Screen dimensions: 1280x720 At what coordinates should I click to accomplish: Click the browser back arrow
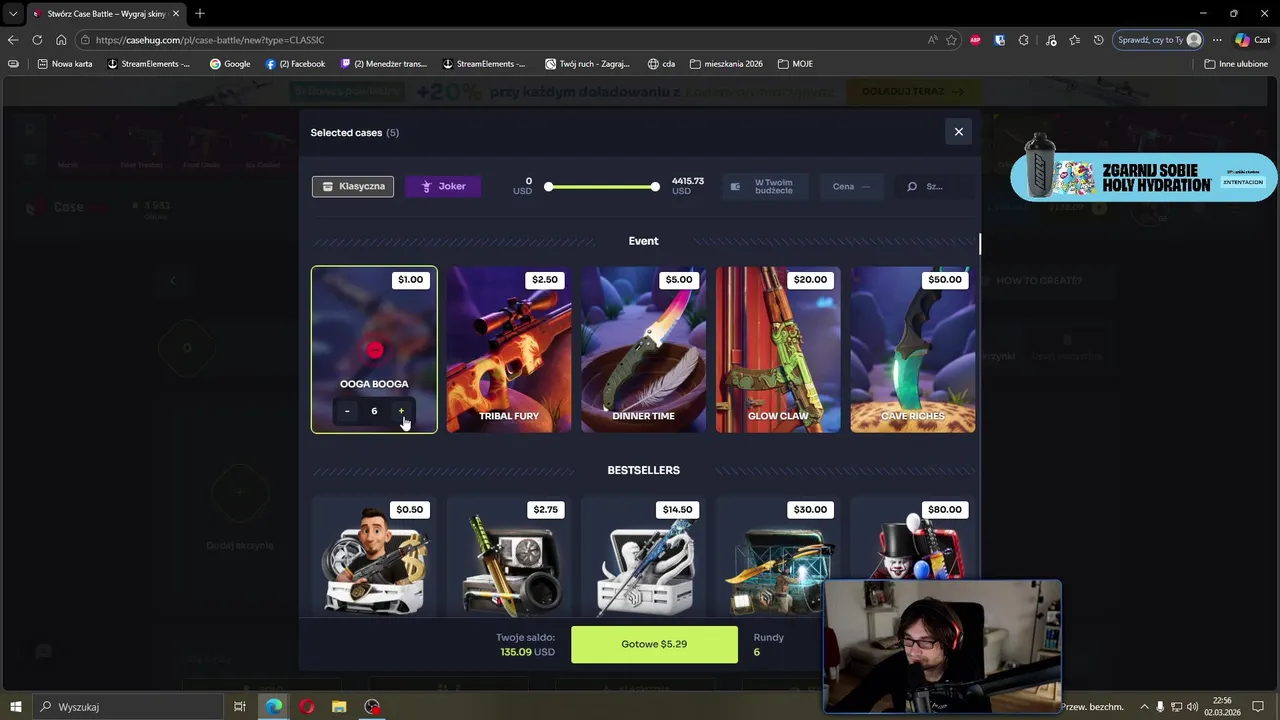12,40
